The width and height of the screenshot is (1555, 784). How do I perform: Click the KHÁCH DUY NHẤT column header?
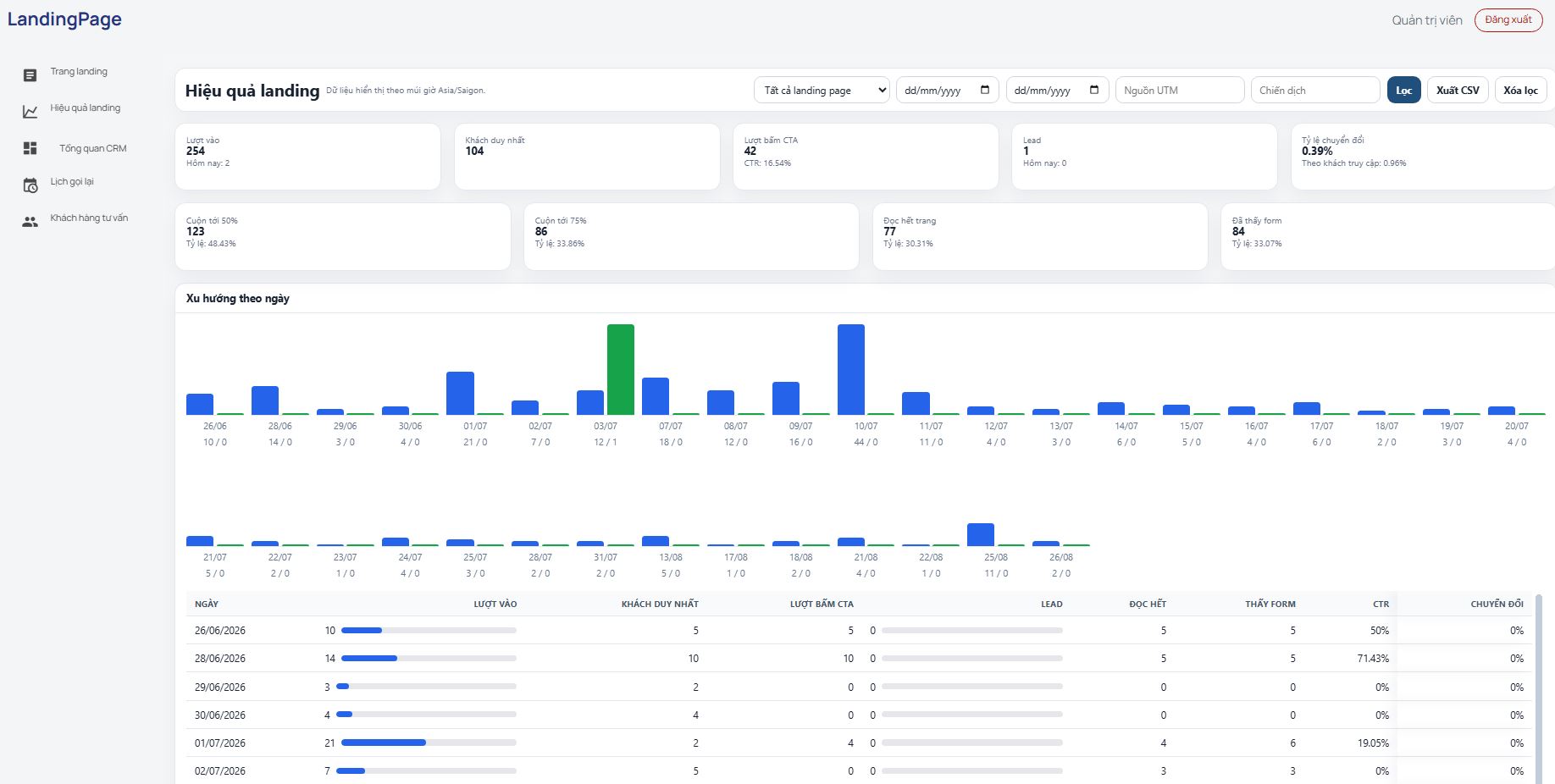[660, 604]
